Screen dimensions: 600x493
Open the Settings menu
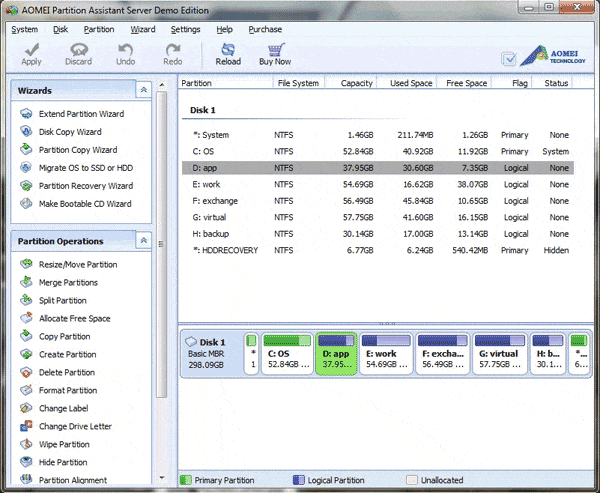(185, 29)
